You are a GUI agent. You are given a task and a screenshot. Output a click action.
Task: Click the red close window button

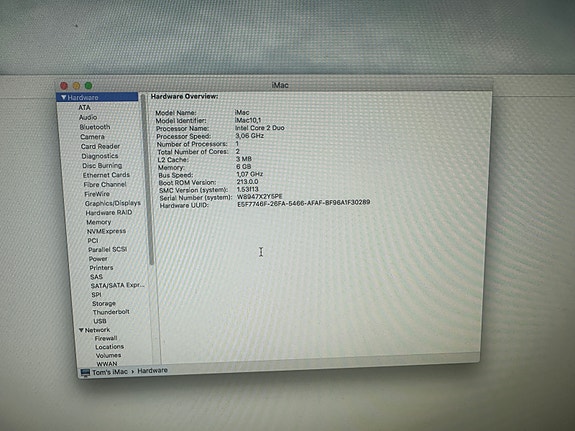point(64,86)
